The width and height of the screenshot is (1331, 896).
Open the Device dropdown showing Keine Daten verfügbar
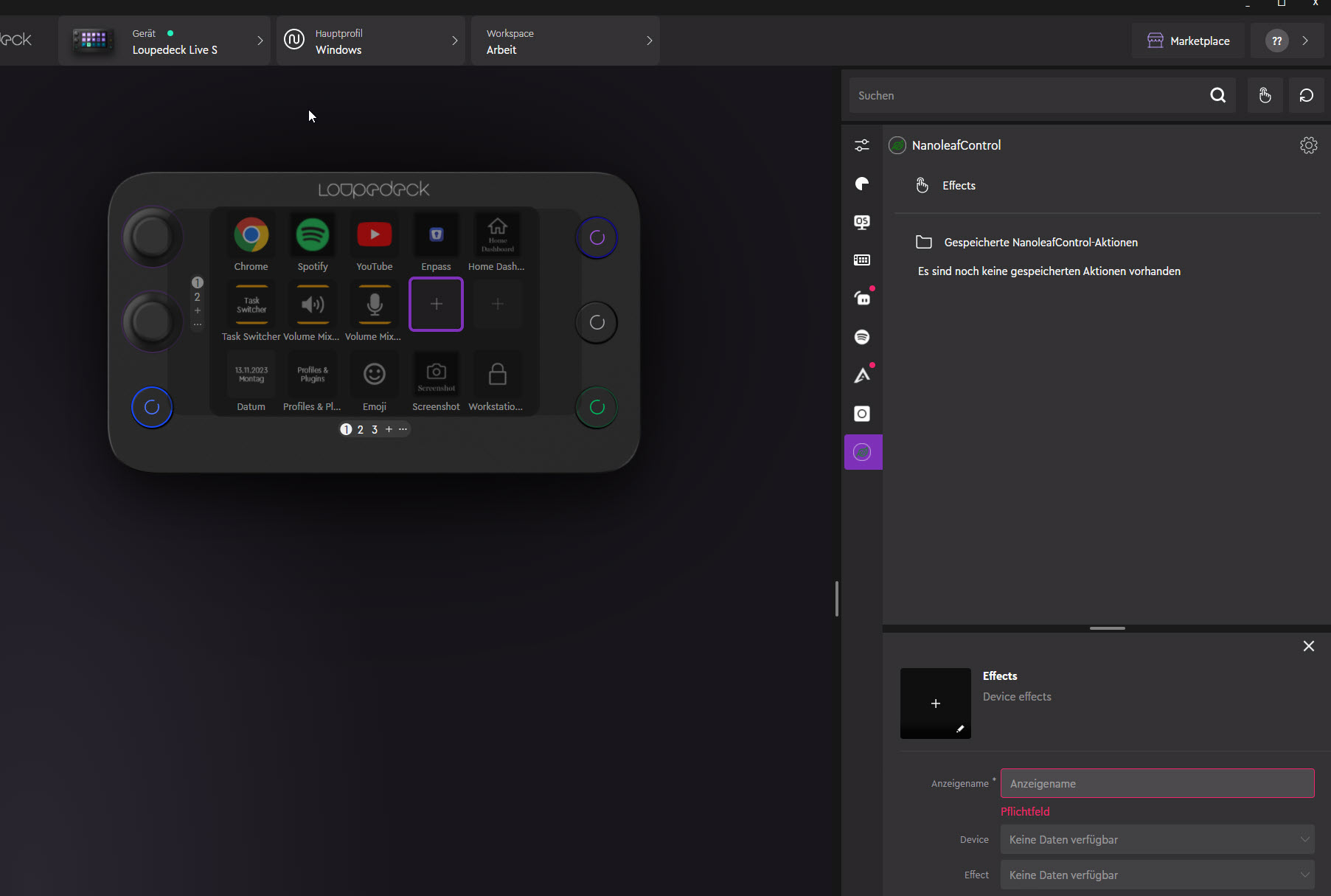click(x=1157, y=839)
